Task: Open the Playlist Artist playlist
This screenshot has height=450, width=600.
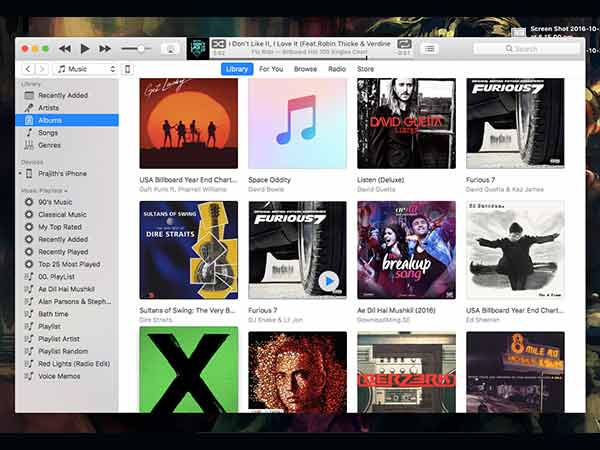Action: tap(67, 339)
